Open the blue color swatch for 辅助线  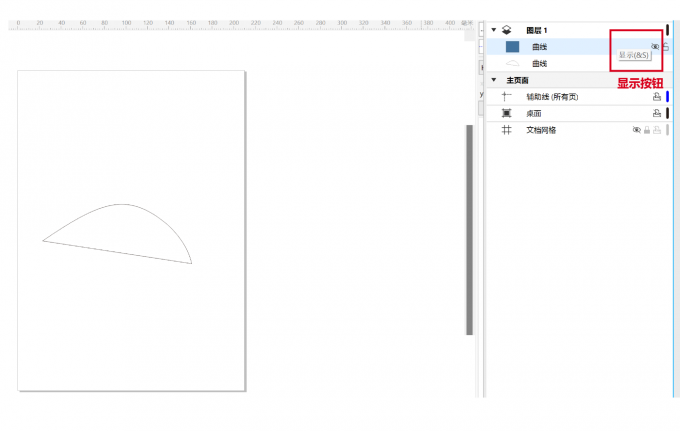668,97
